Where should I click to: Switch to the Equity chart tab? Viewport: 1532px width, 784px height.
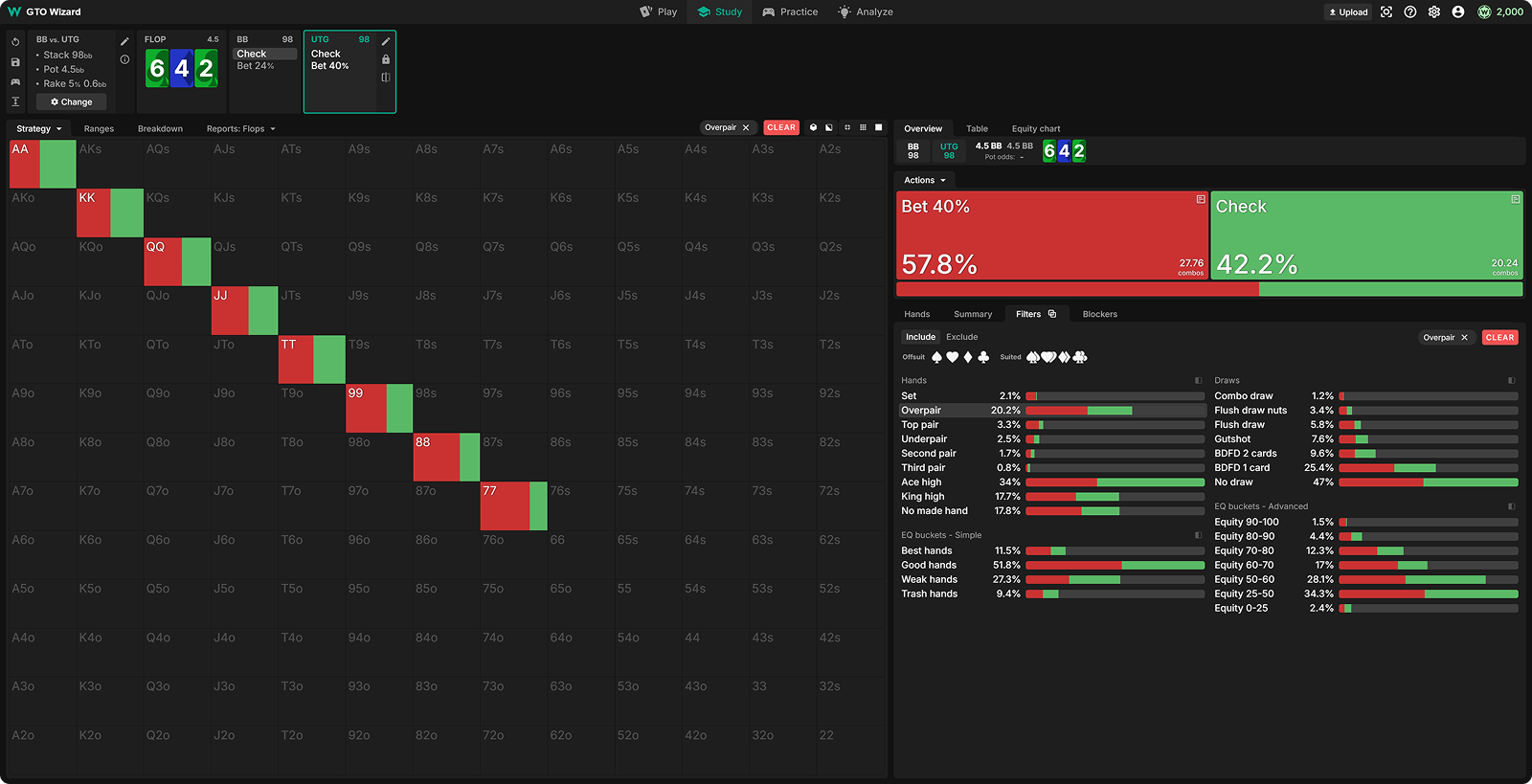[1035, 128]
